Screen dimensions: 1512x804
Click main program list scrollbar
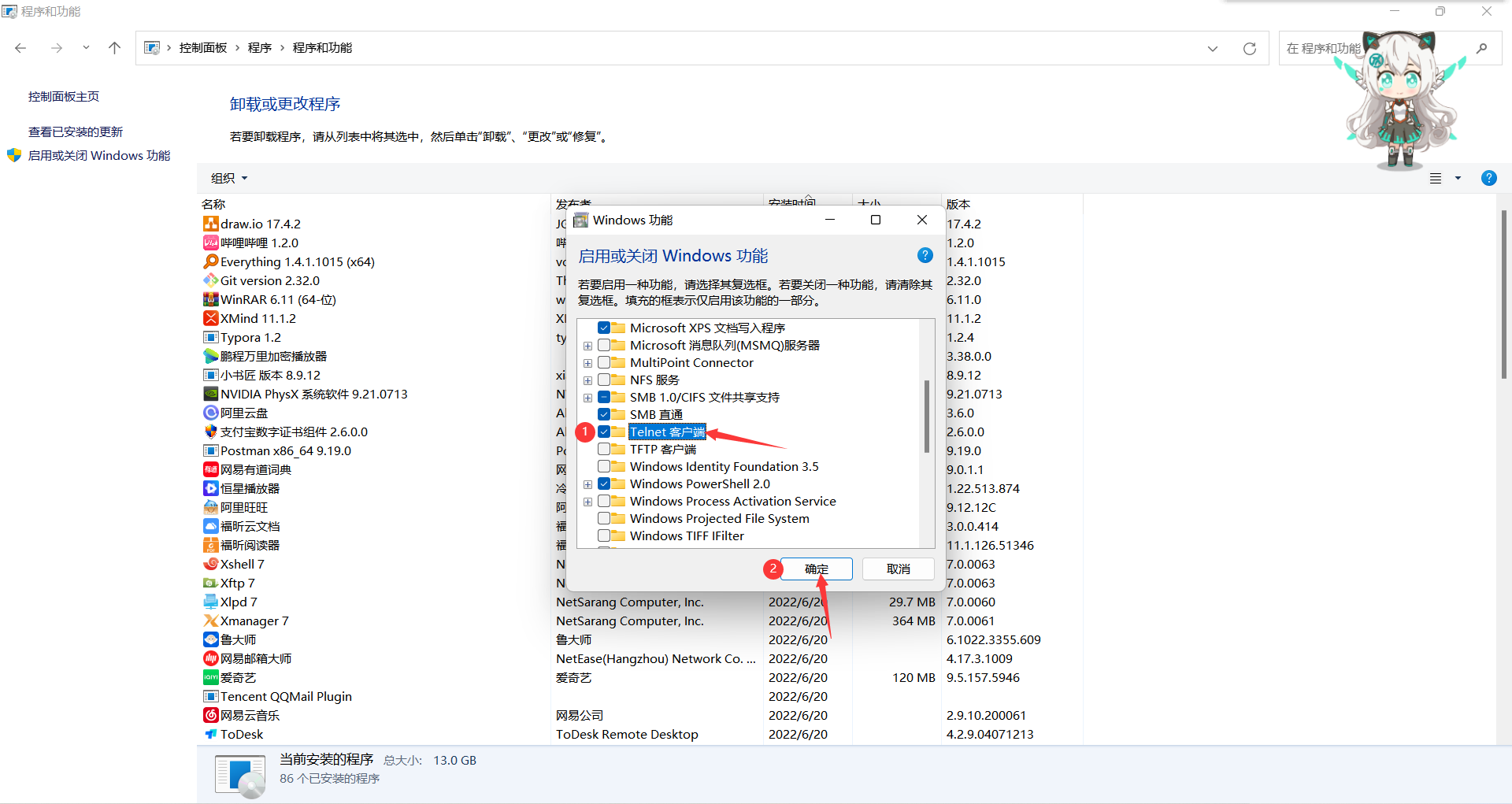1504,295
